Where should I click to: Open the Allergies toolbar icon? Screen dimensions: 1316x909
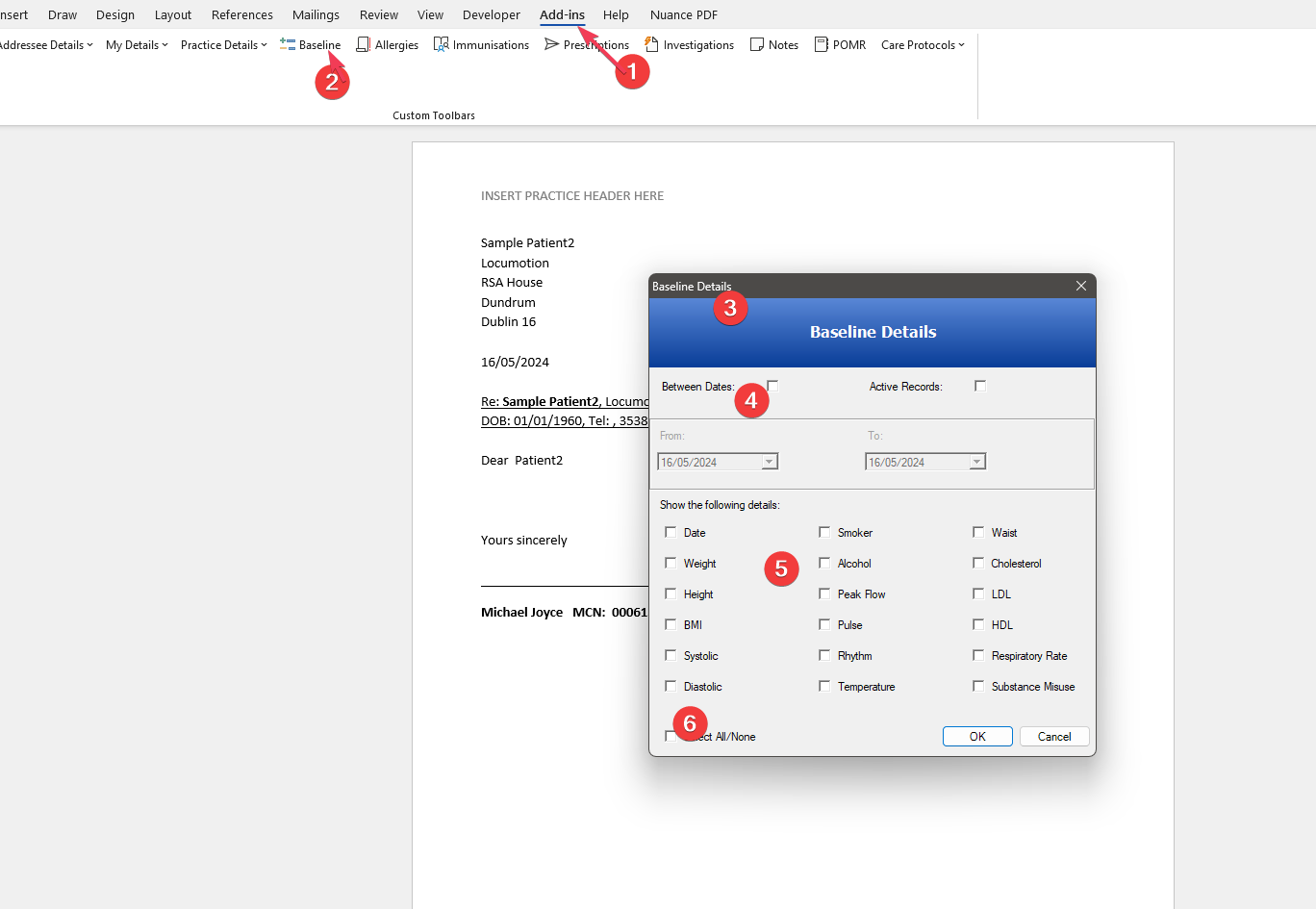pos(363,44)
